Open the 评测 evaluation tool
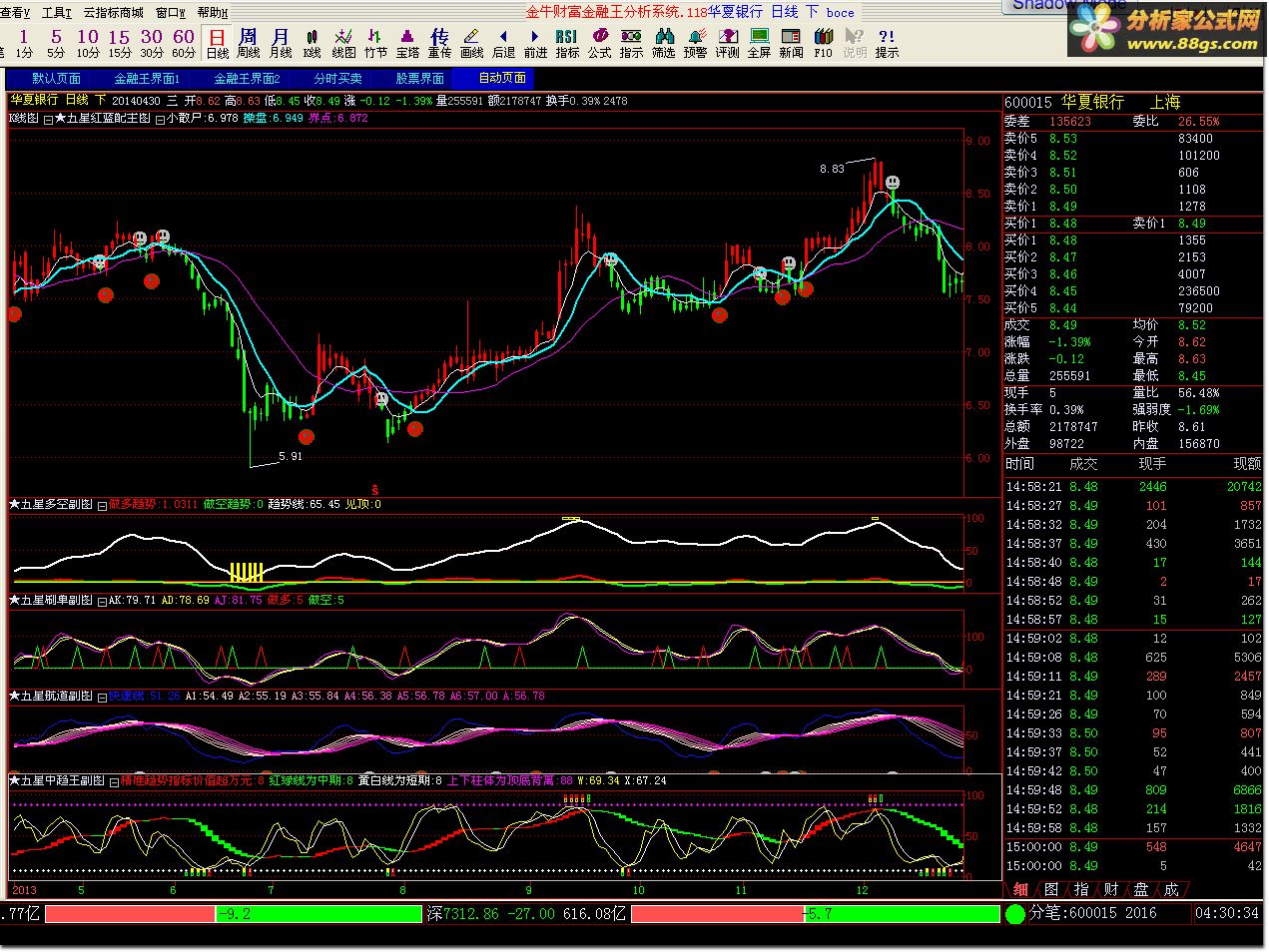Viewport: 1269px width, 952px height. [x=727, y=43]
